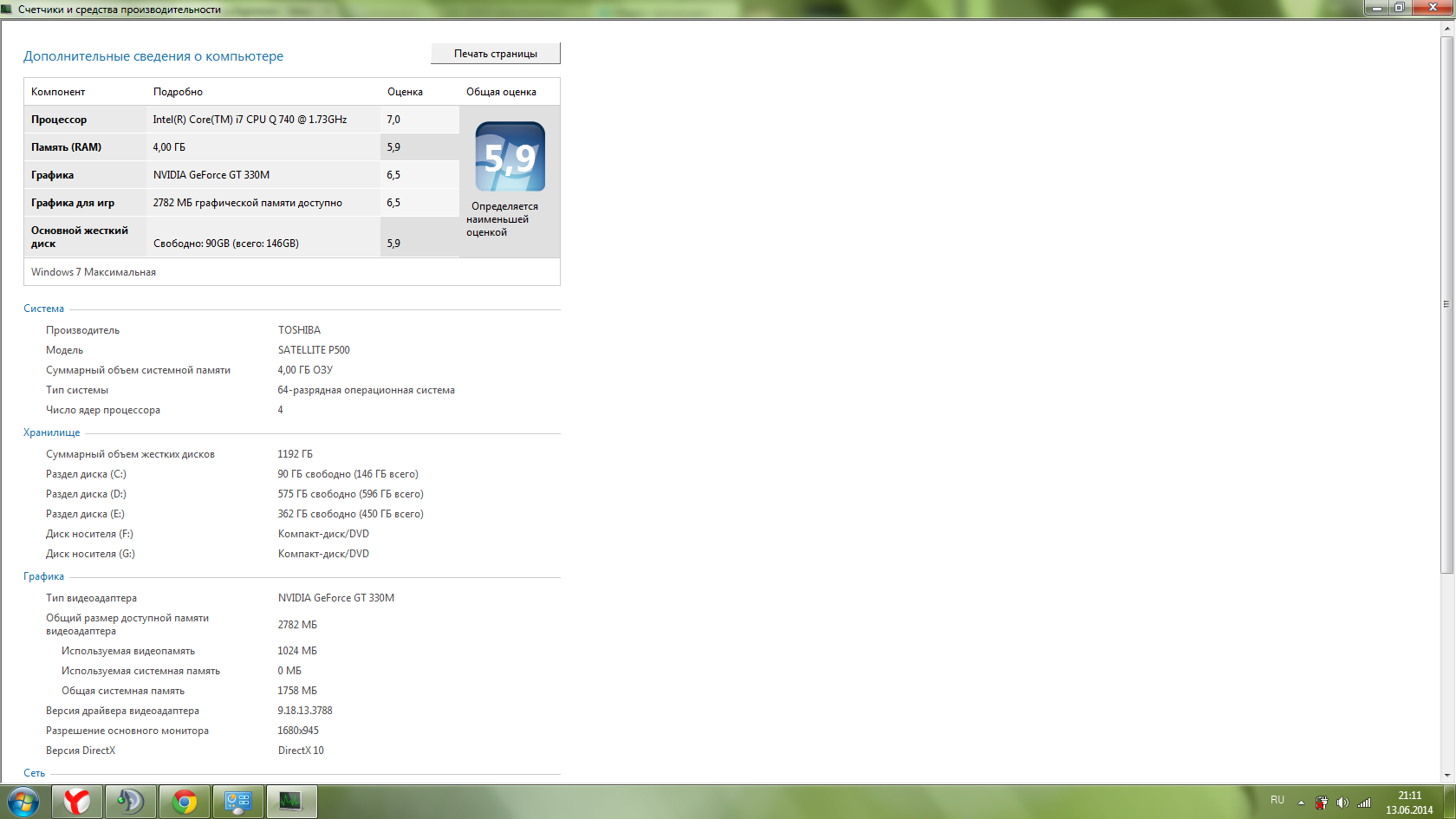The image size is (1456, 819).
Task: Click the 64-разрядная операционная система text
Action: (x=366, y=390)
